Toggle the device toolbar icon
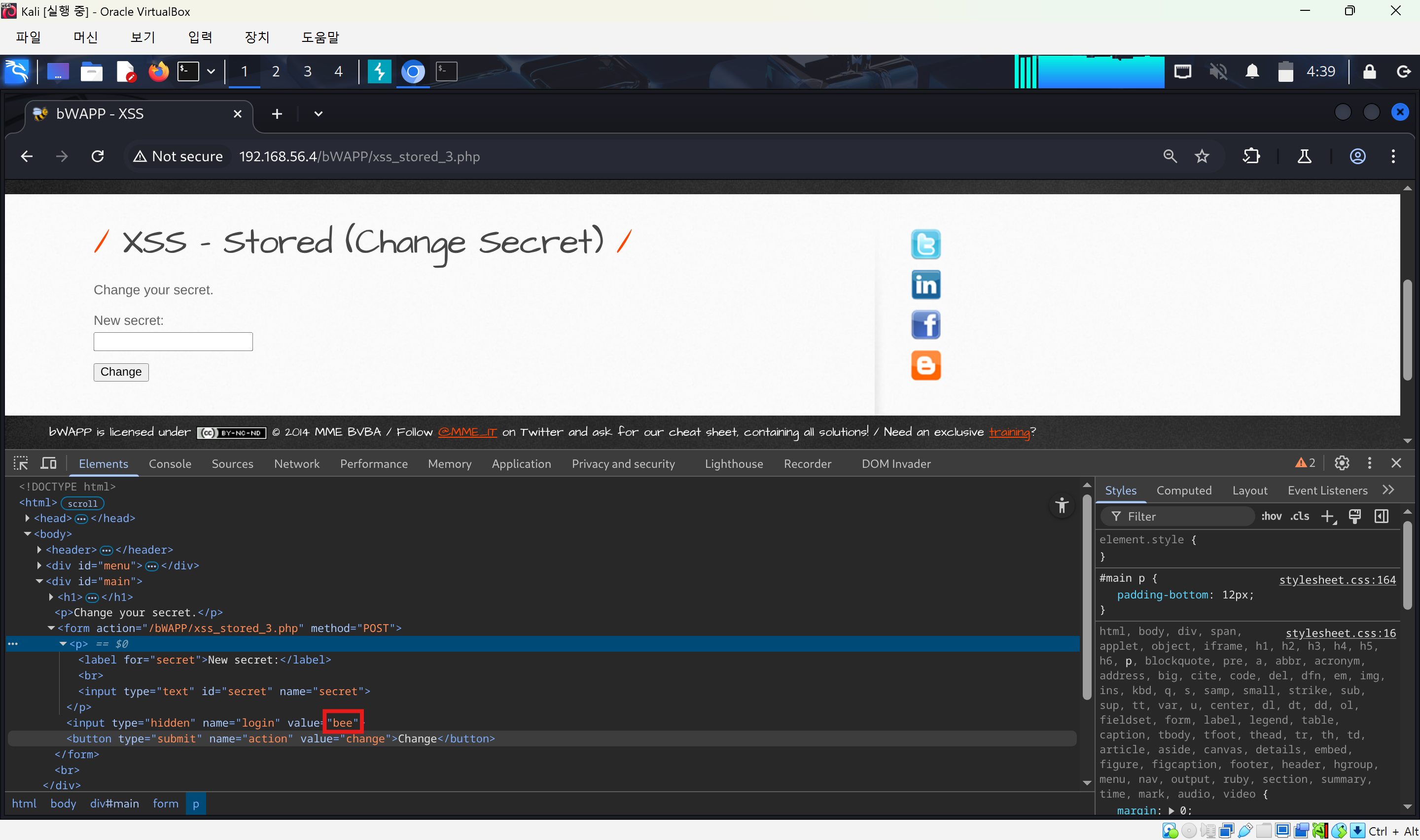 (x=48, y=463)
